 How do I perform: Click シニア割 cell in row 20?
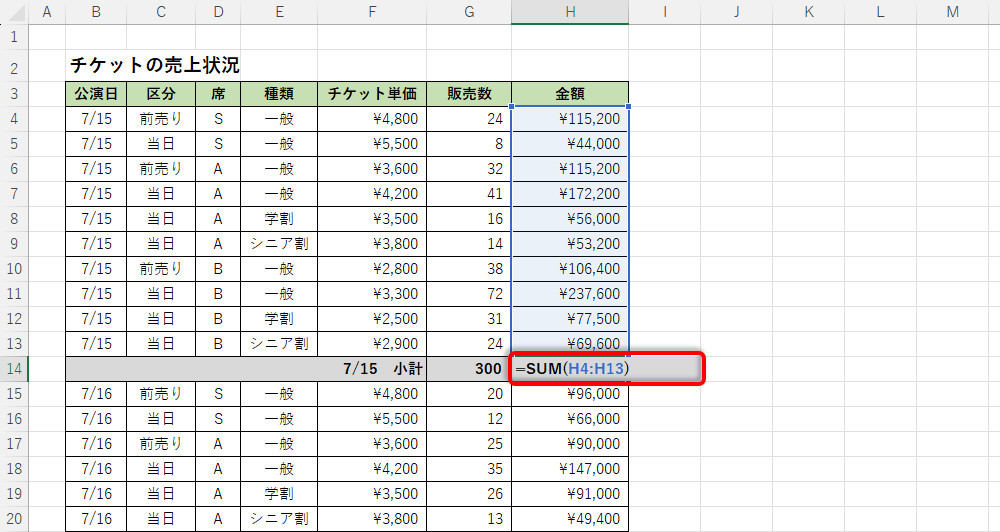coord(279,519)
